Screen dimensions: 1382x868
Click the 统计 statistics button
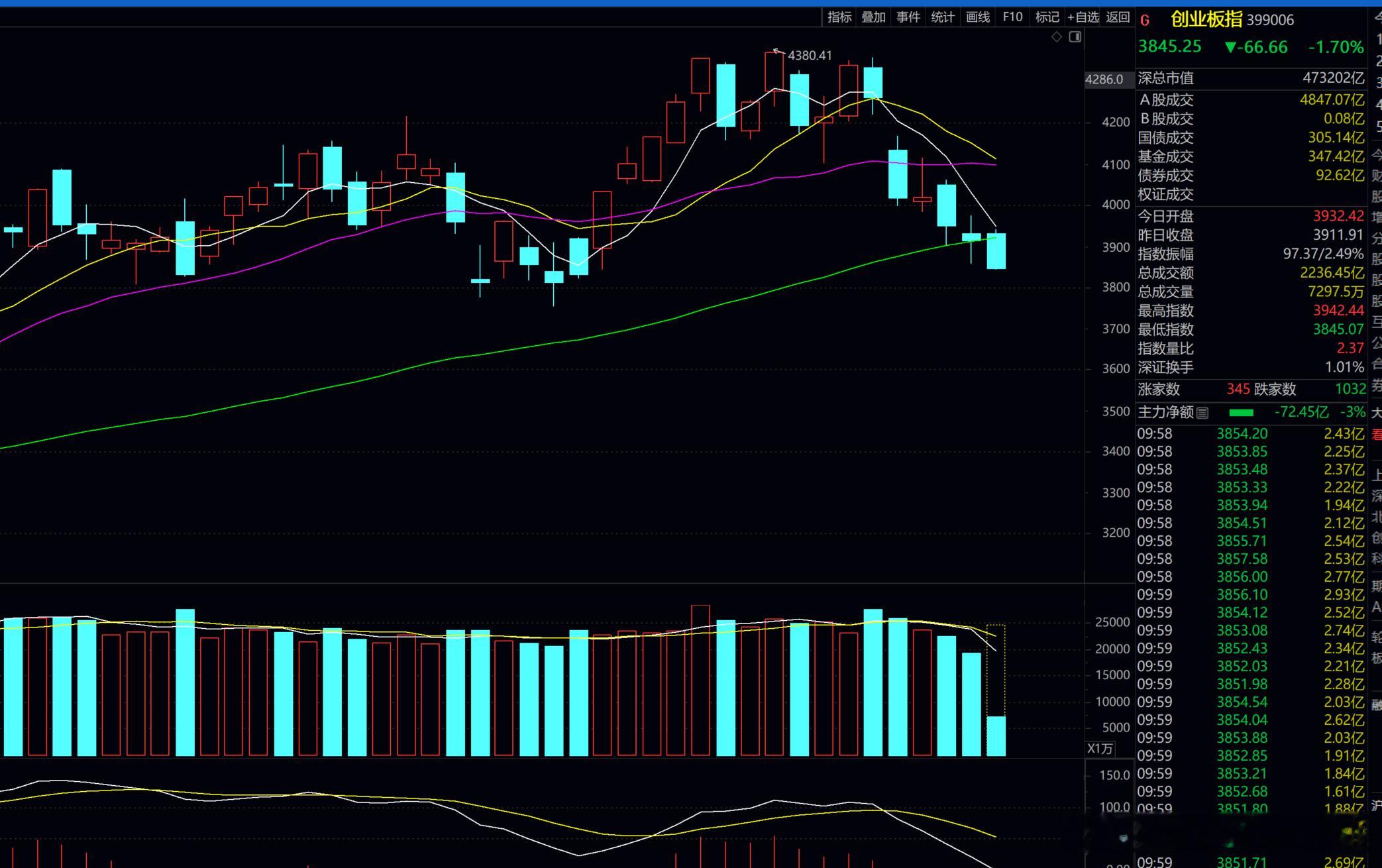point(942,17)
